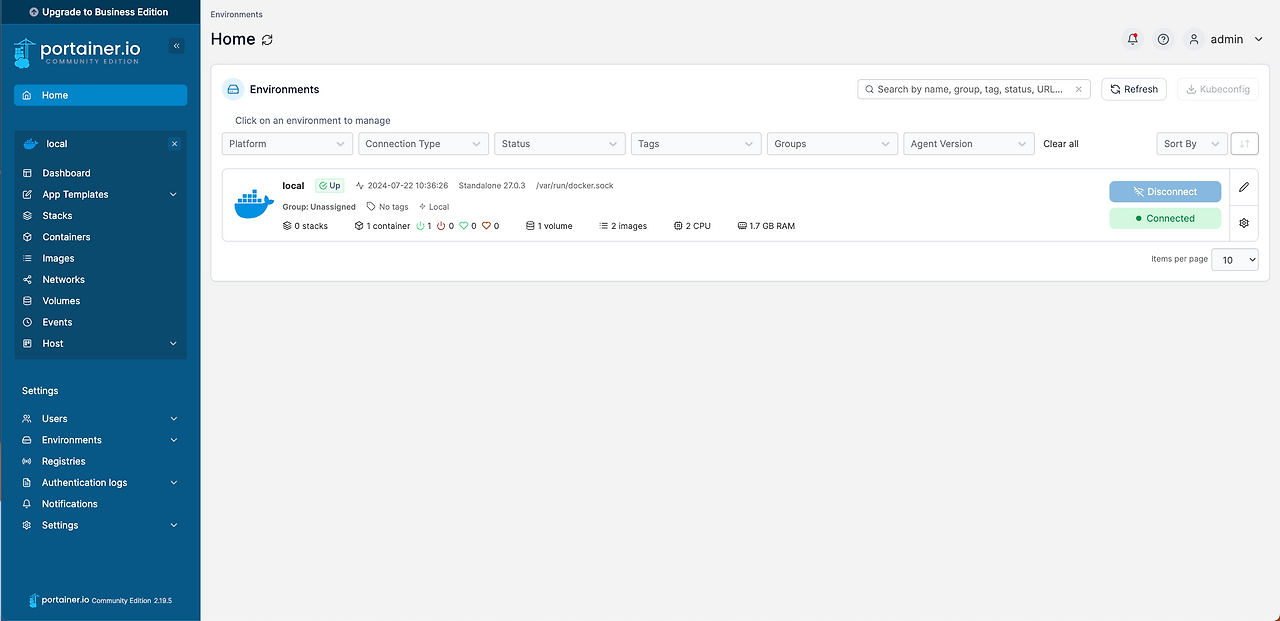Expand the App Templates submenu
Viewport: 1280px width, 621px height.
pyautogui.click(x=173, y=195)
